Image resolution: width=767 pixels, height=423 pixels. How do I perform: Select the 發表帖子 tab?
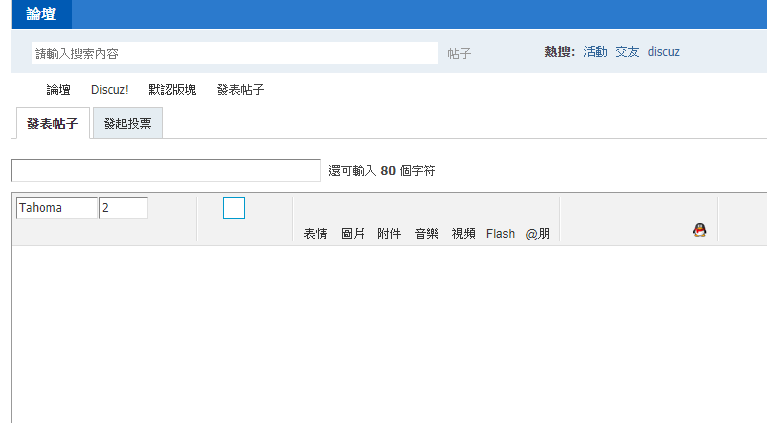(52, 124)
